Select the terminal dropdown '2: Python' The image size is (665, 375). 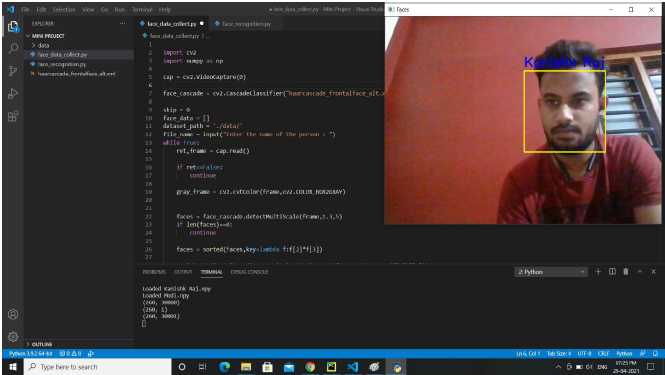(551, 272)
